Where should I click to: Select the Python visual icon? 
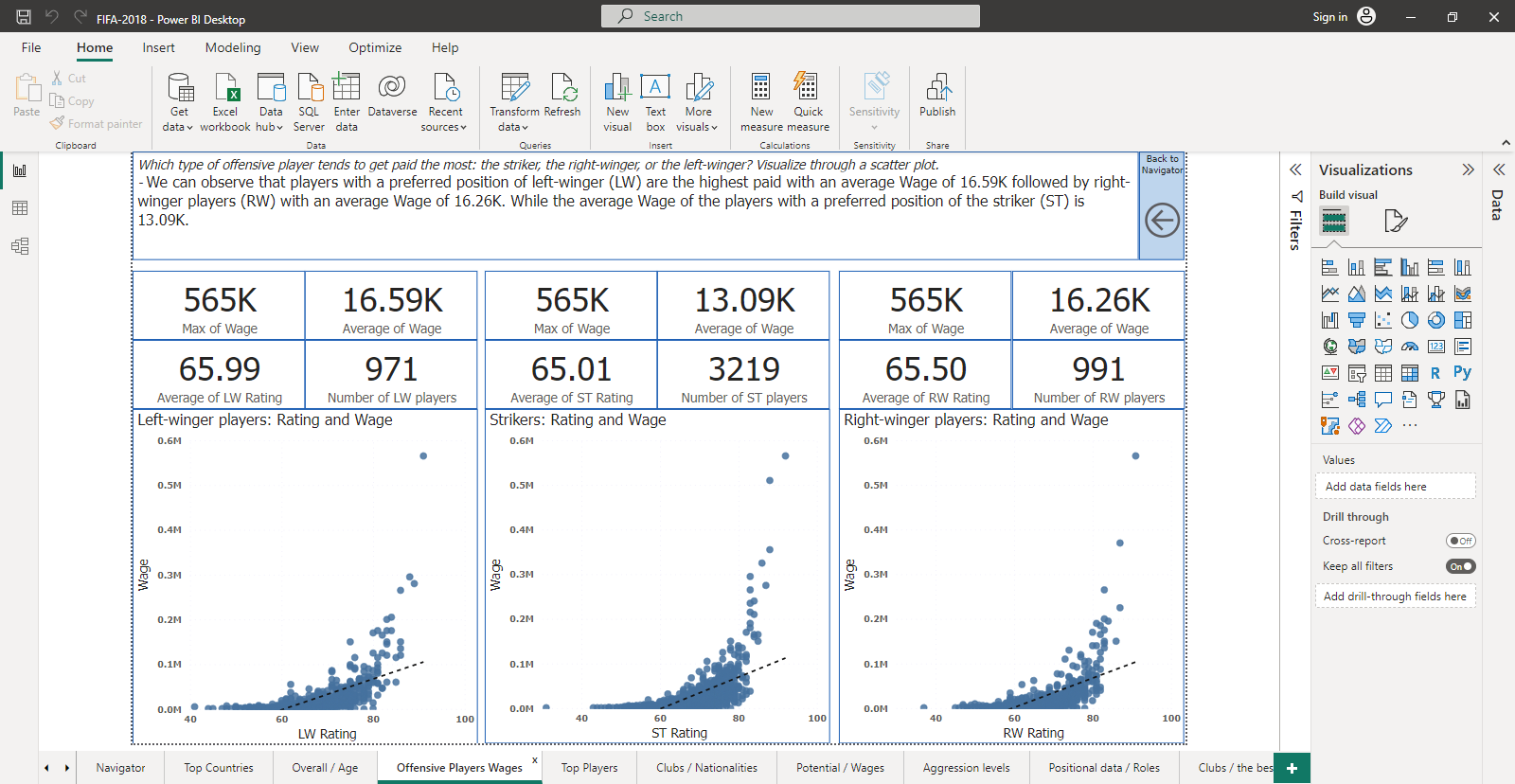1462,373
